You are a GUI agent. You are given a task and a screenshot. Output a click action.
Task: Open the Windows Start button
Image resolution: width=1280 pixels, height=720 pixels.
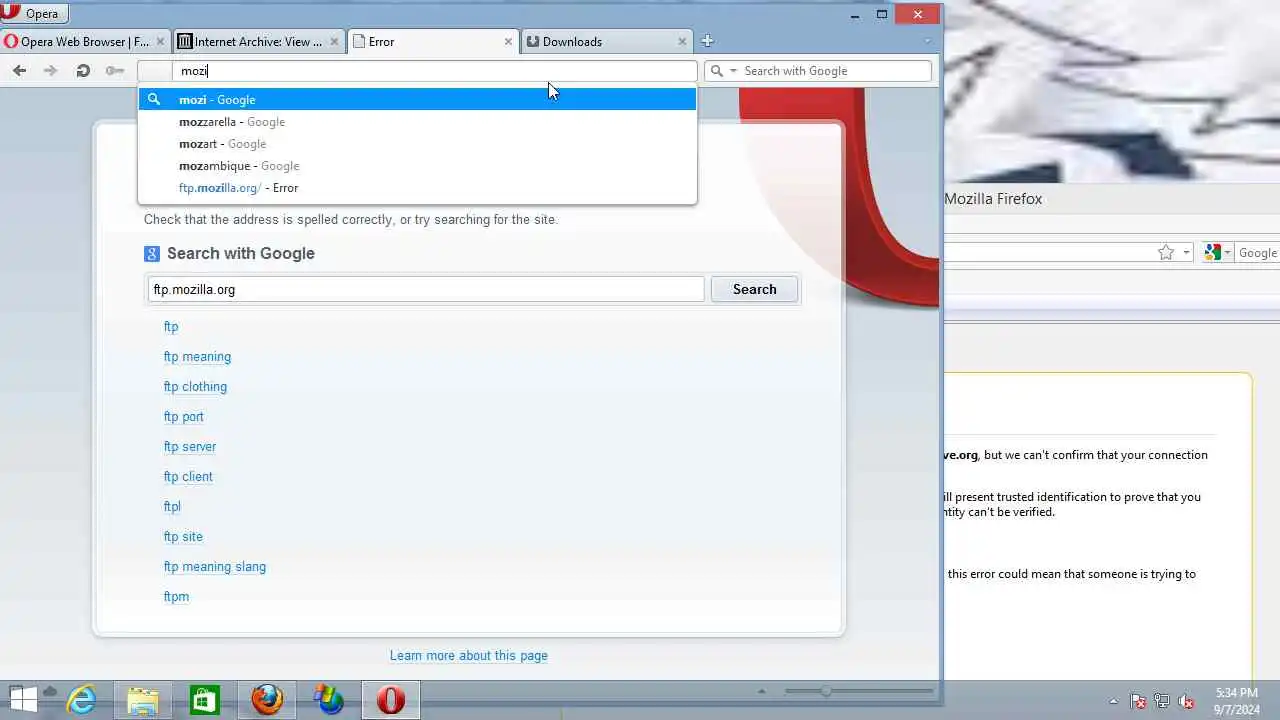[22, 700]
